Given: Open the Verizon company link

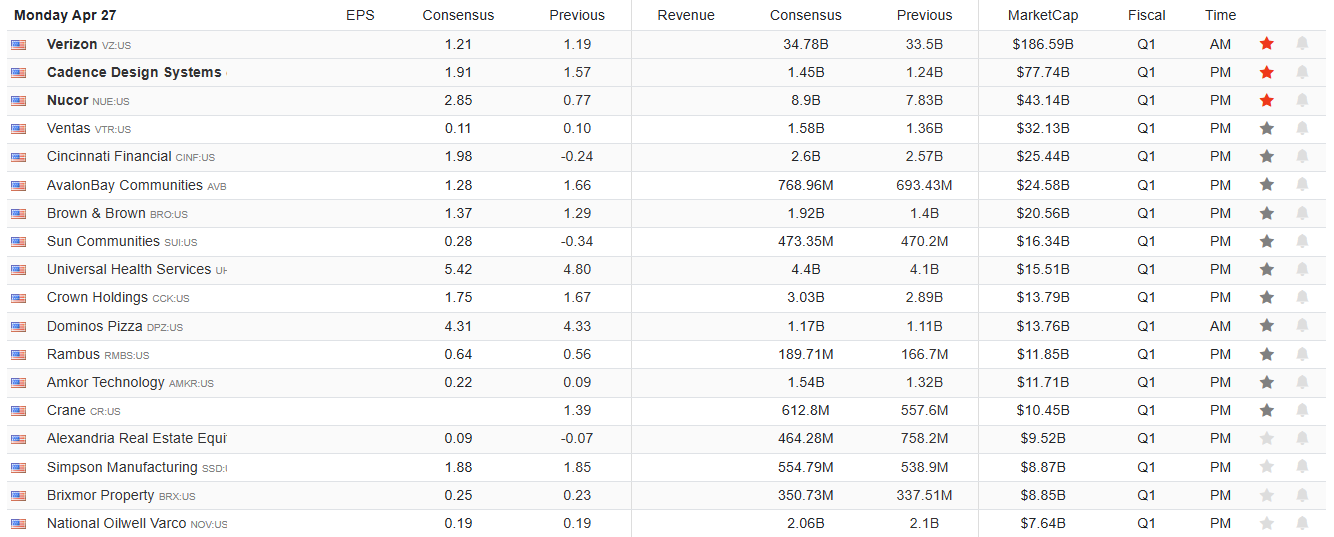Looking at the screenshot, I should coord(72,44).
